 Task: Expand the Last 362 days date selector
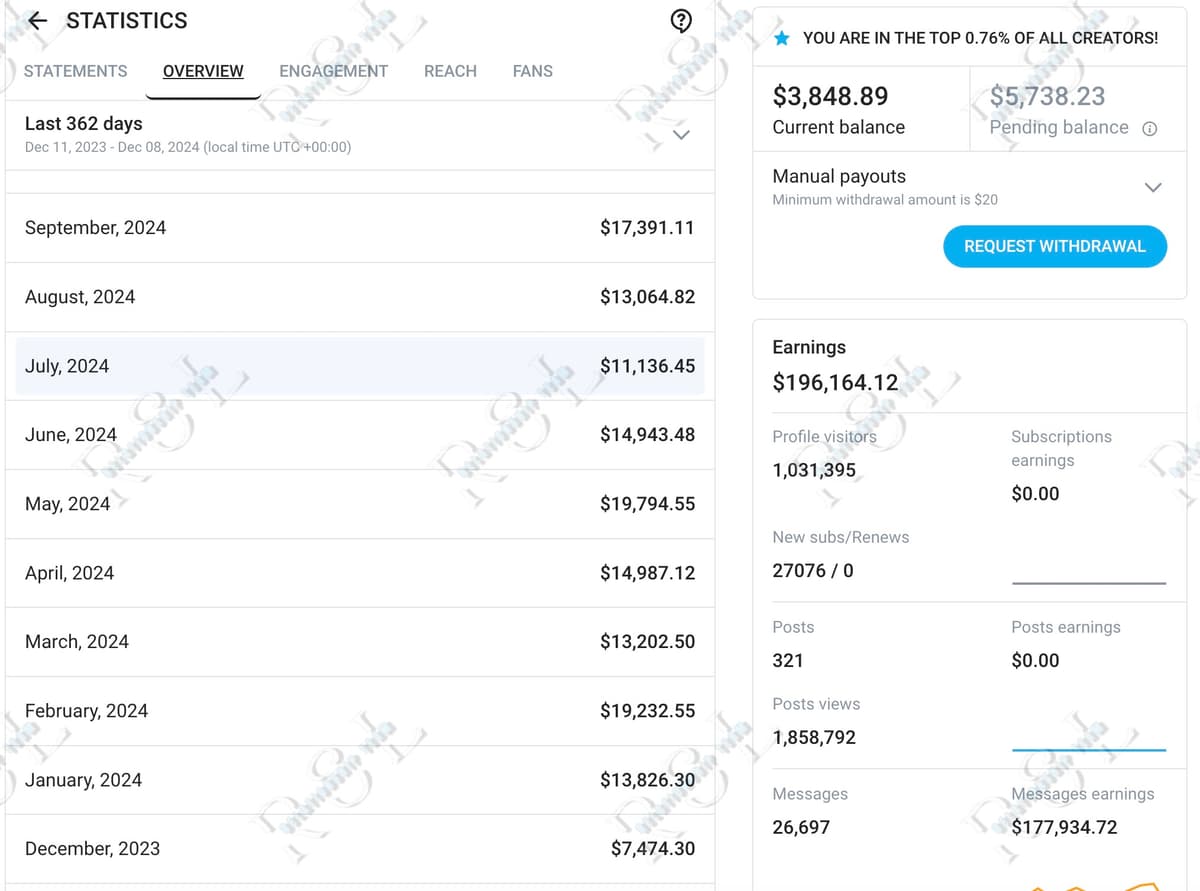[x=682, y=134]
